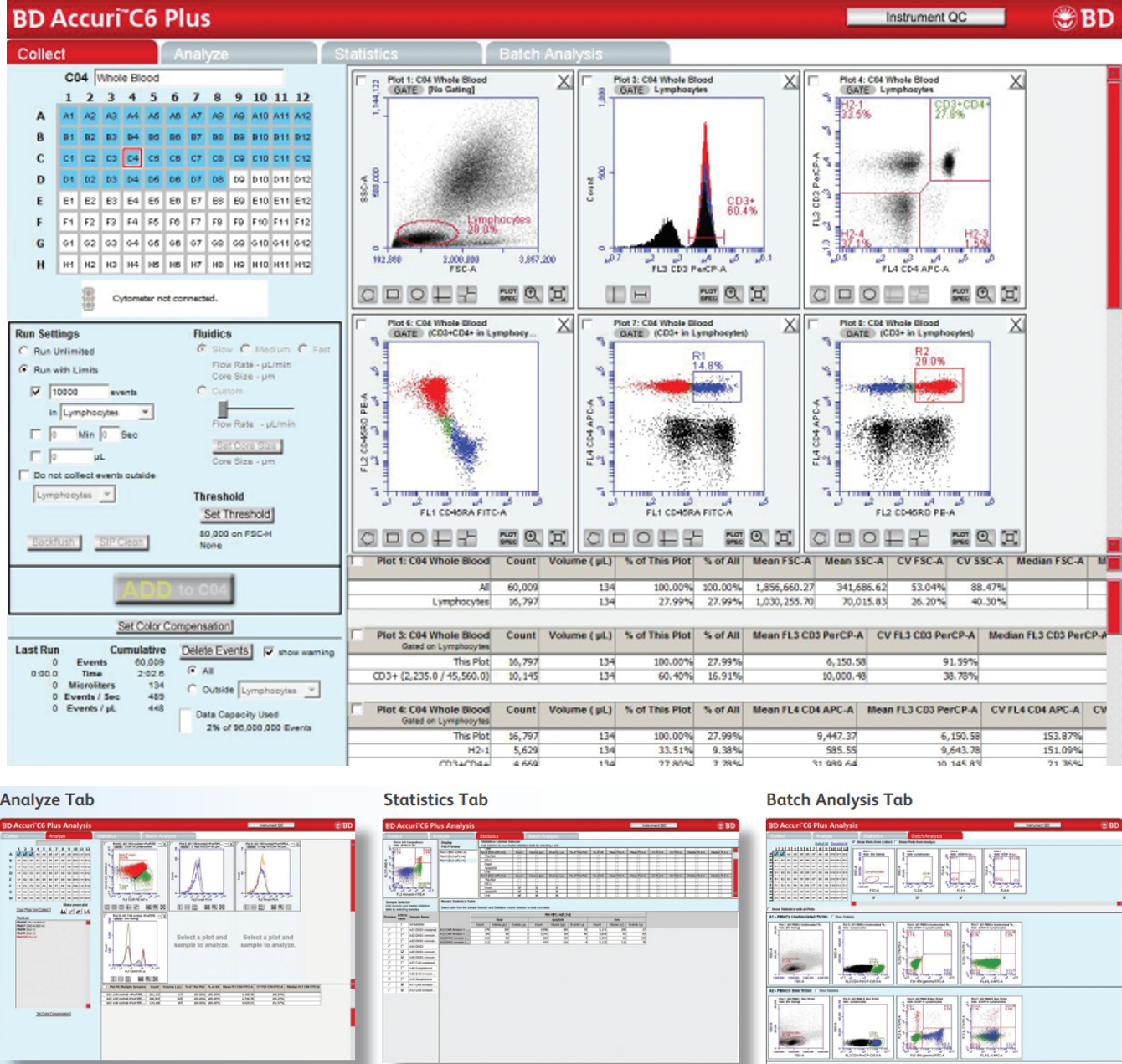1122x1064 pixels.
Task: Activate zoom magnifier in Plot 7
Action: (759, 537)
